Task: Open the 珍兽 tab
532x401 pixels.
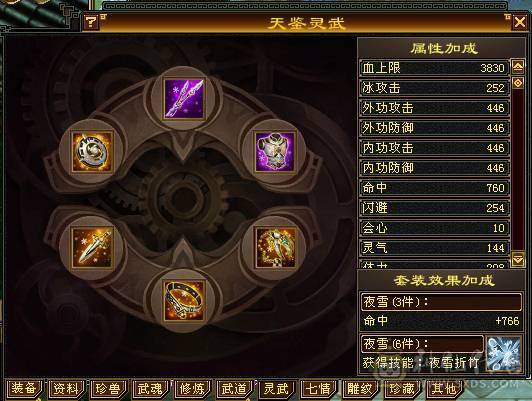Action: click(x=108, y=389)
